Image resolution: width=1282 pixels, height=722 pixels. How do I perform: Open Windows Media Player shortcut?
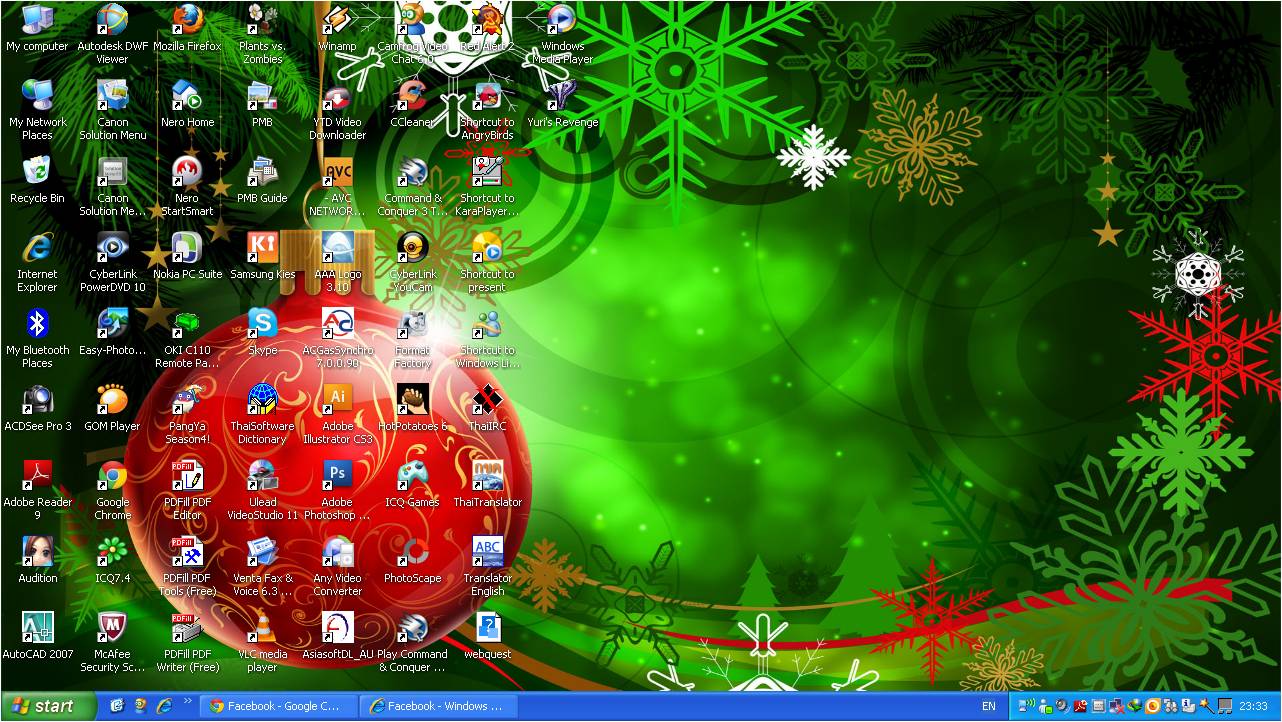[562, 34]
